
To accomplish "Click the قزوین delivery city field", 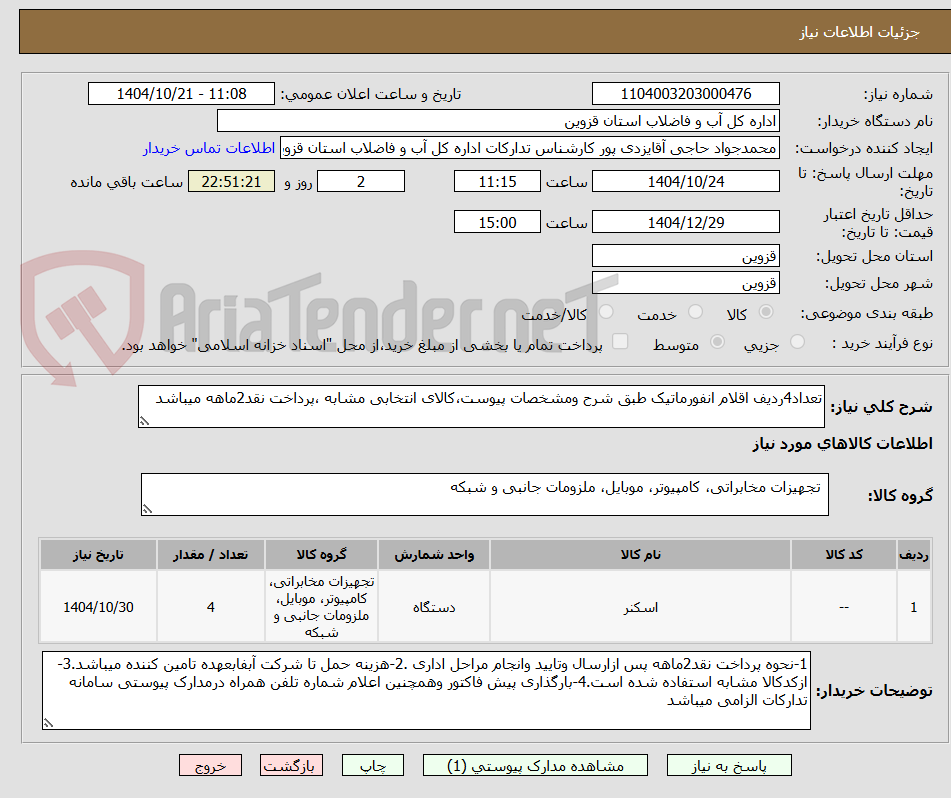I will point(686,282).
